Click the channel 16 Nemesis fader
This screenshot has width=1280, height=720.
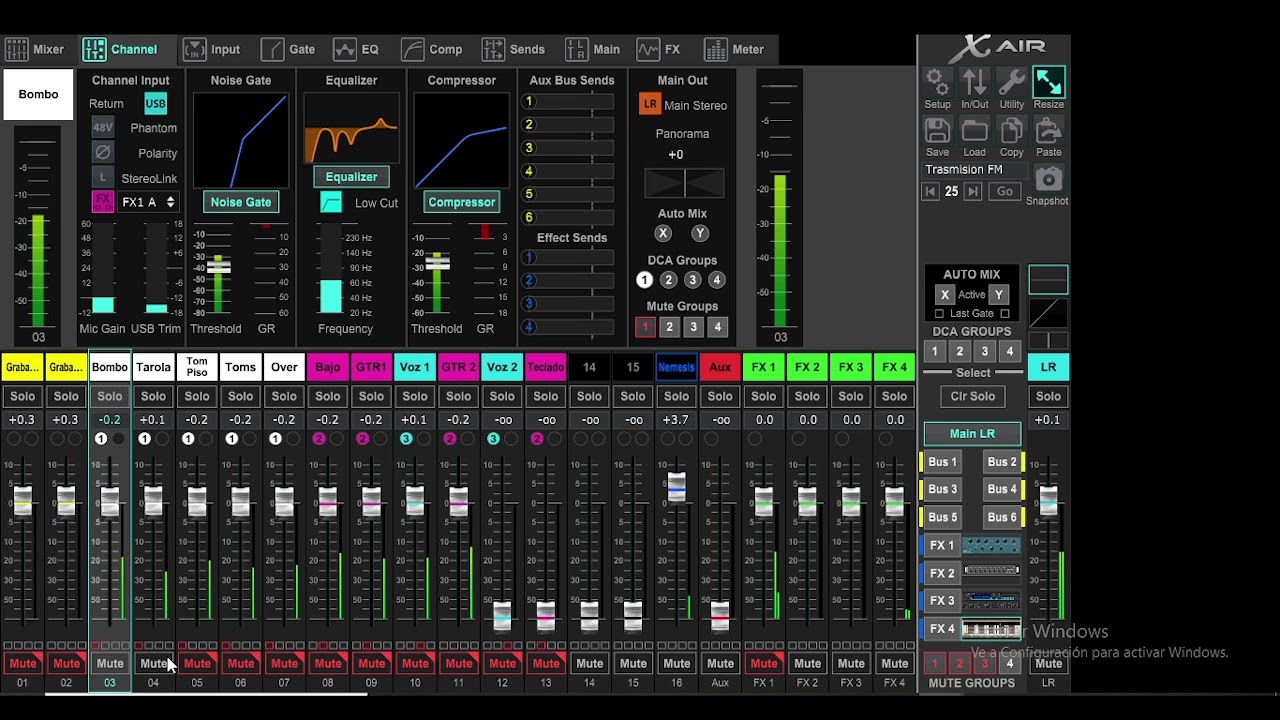[x=676, y=486]
